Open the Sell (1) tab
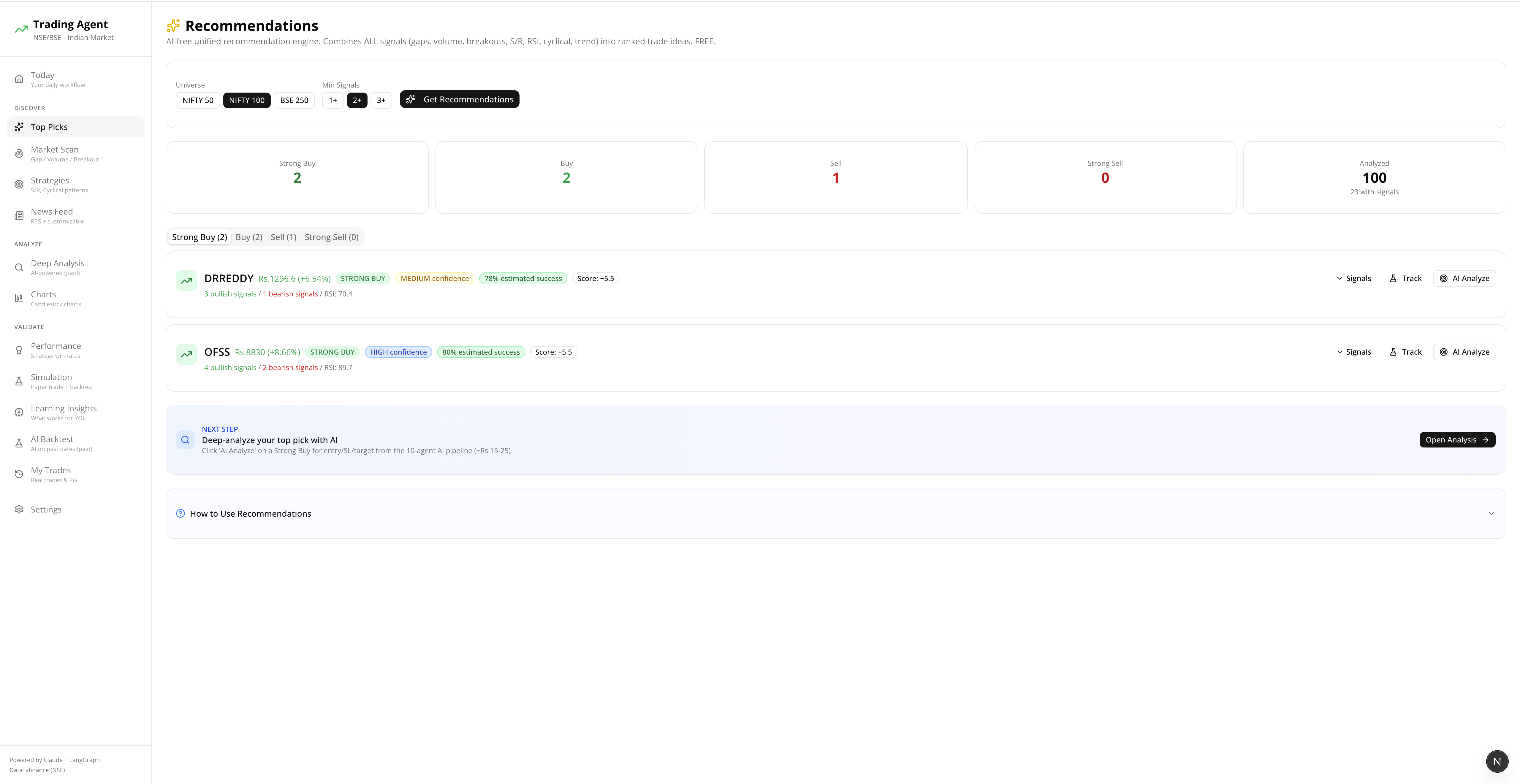The image size is (1520, 784). tap(284, 237)
